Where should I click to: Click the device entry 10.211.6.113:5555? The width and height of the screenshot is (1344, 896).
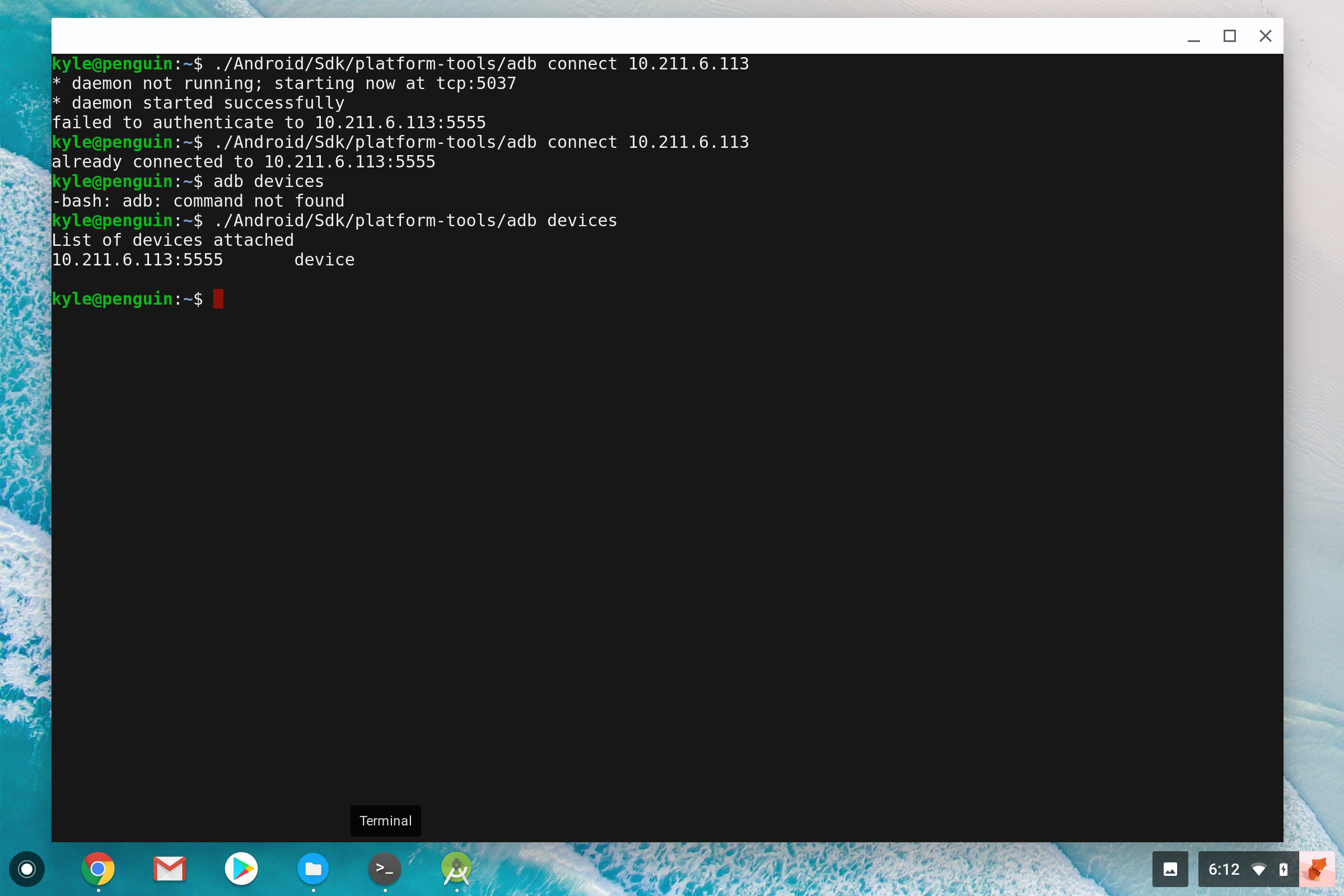pyautogui.click(x=137, y=259)
